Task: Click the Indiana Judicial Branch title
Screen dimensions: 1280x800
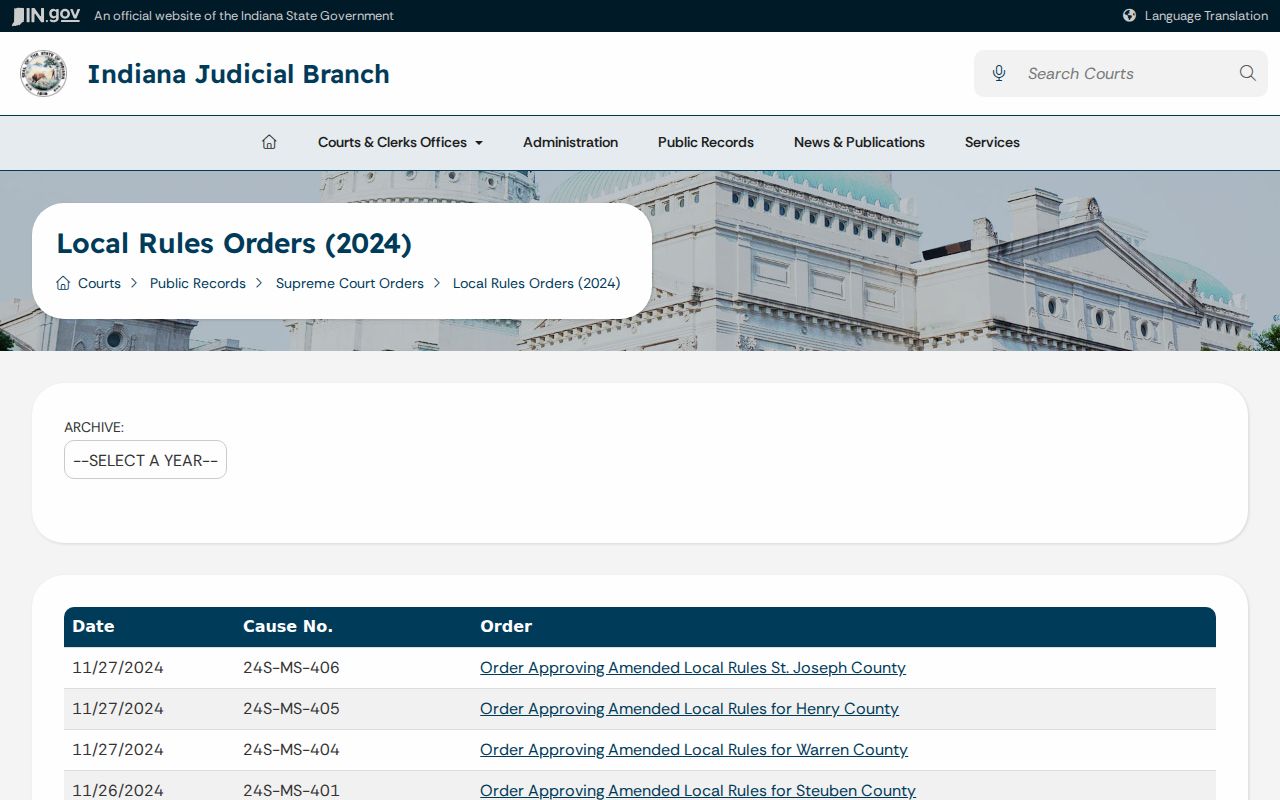Action: pos(238,74)
